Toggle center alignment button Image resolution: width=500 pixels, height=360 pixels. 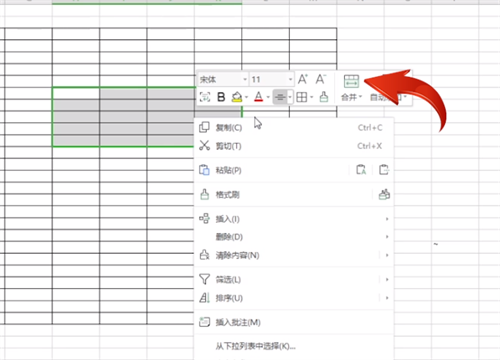pos(280,97)
